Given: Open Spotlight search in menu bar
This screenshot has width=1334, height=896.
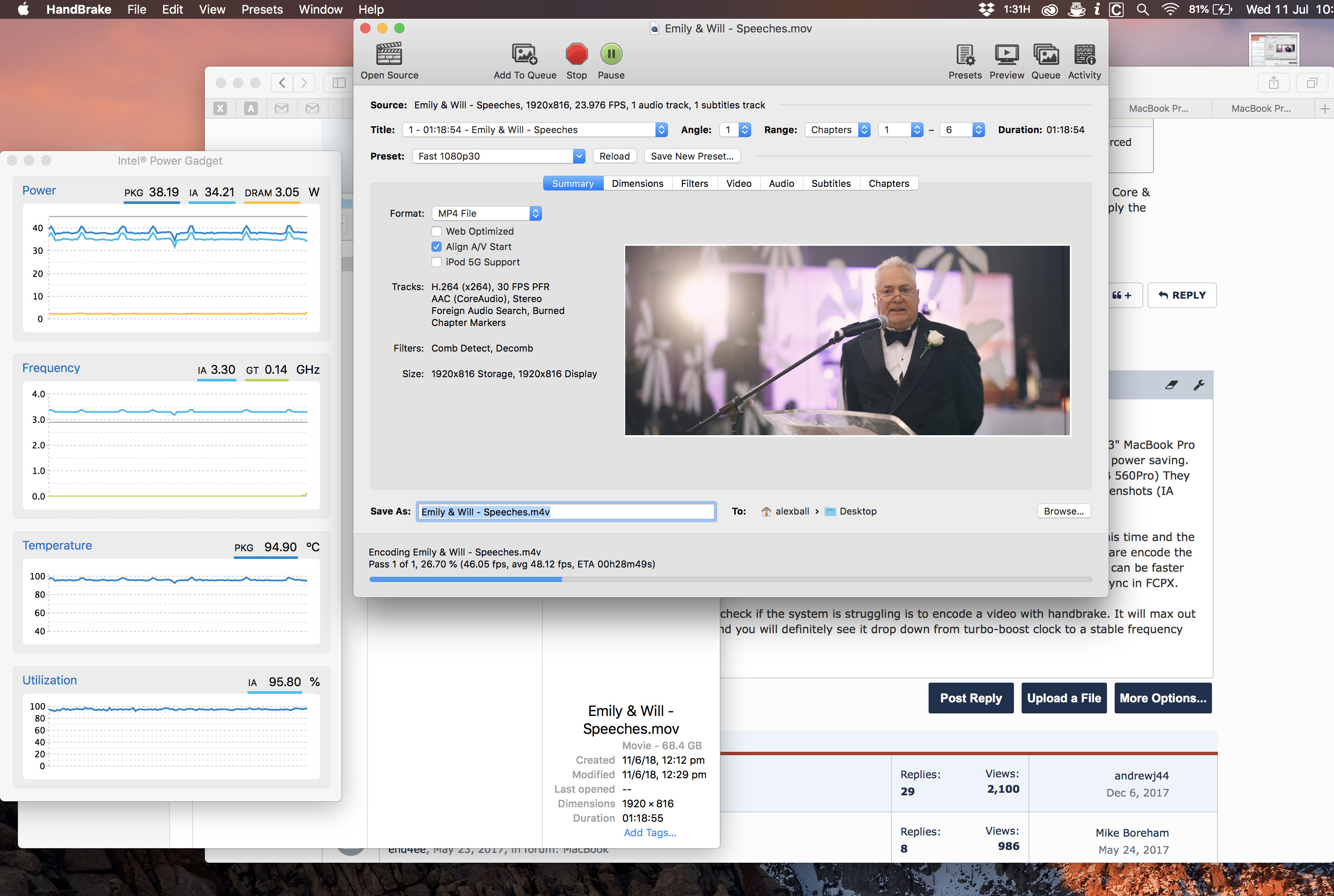Looking at the screenshot, I should 1142,9.
